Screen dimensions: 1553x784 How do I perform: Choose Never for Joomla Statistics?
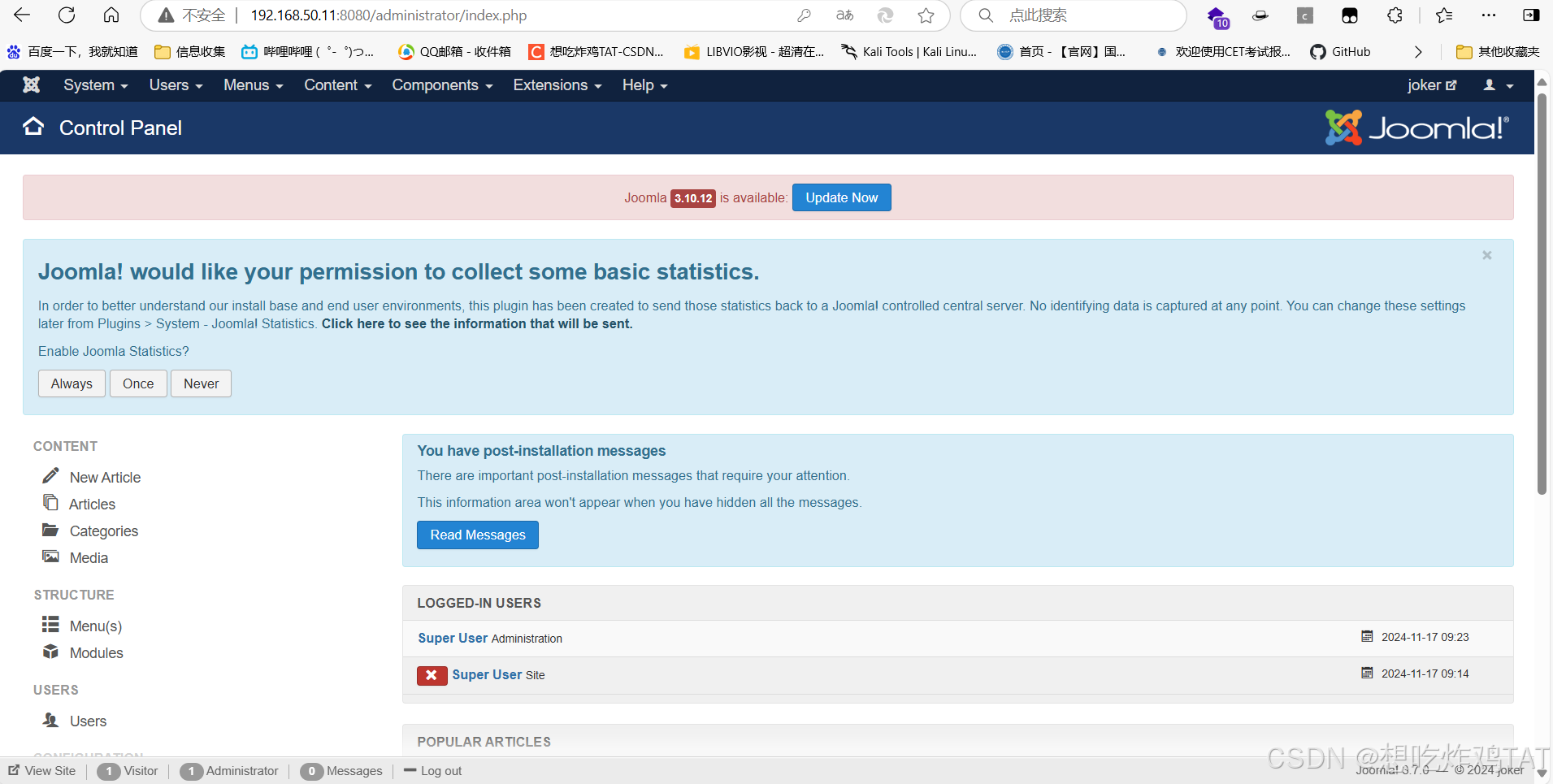pyautogui.click(x=201, y=383)
